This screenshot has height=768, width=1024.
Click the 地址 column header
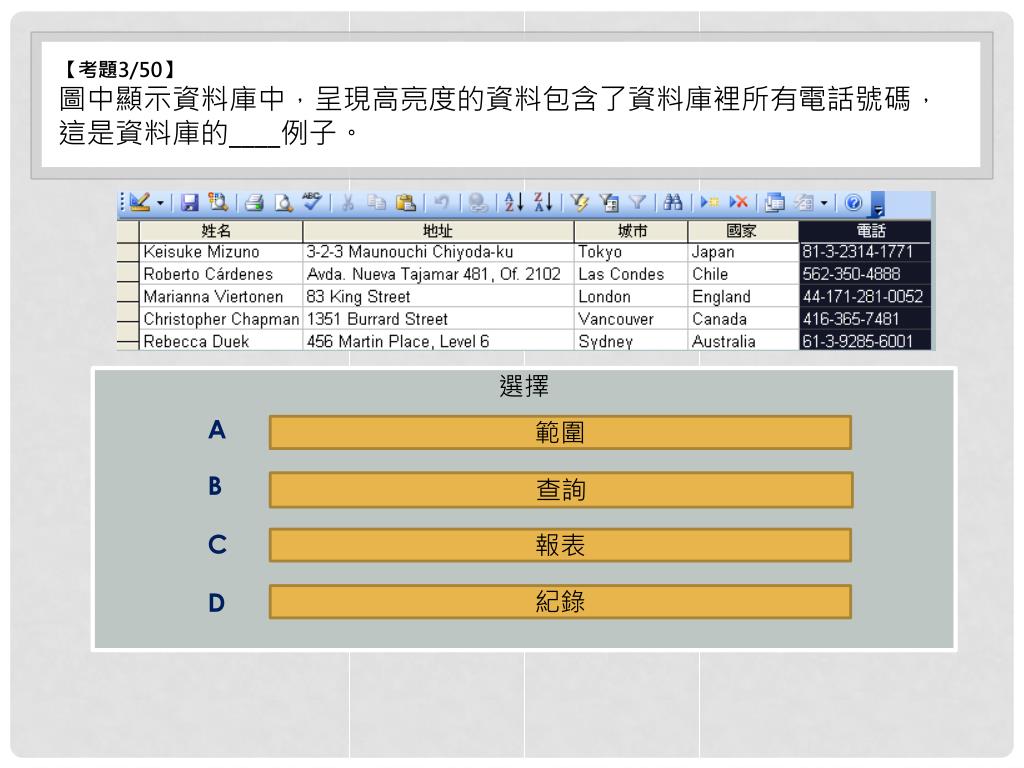[x=438, y=231]
